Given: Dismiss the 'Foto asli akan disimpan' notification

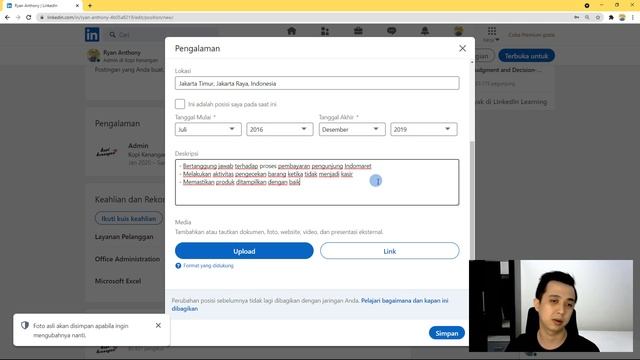Looking at the screenshot, I should (x=158, y=325).
